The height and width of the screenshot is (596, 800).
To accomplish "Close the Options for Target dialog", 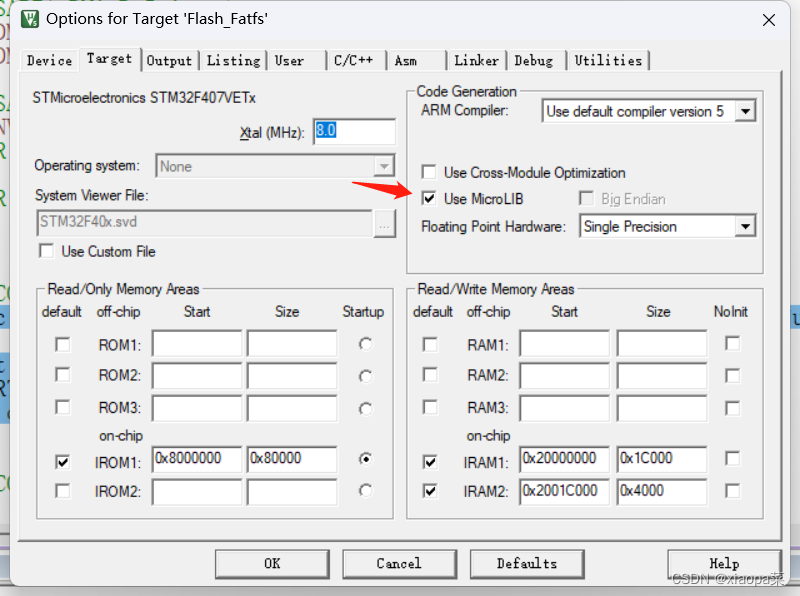I will pos(768,20).
